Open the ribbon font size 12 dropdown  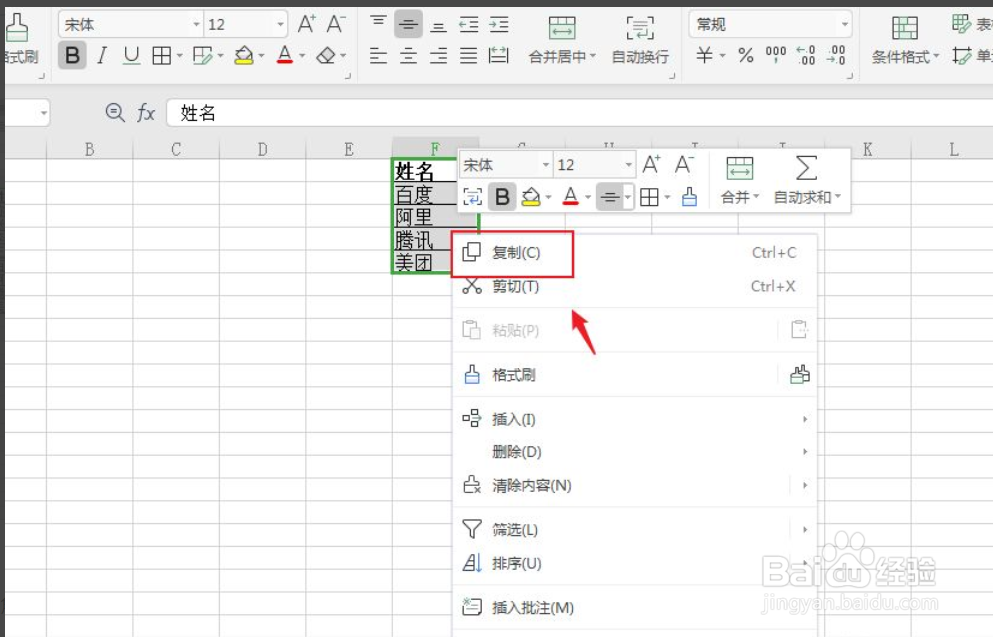(x=280, y=25)
